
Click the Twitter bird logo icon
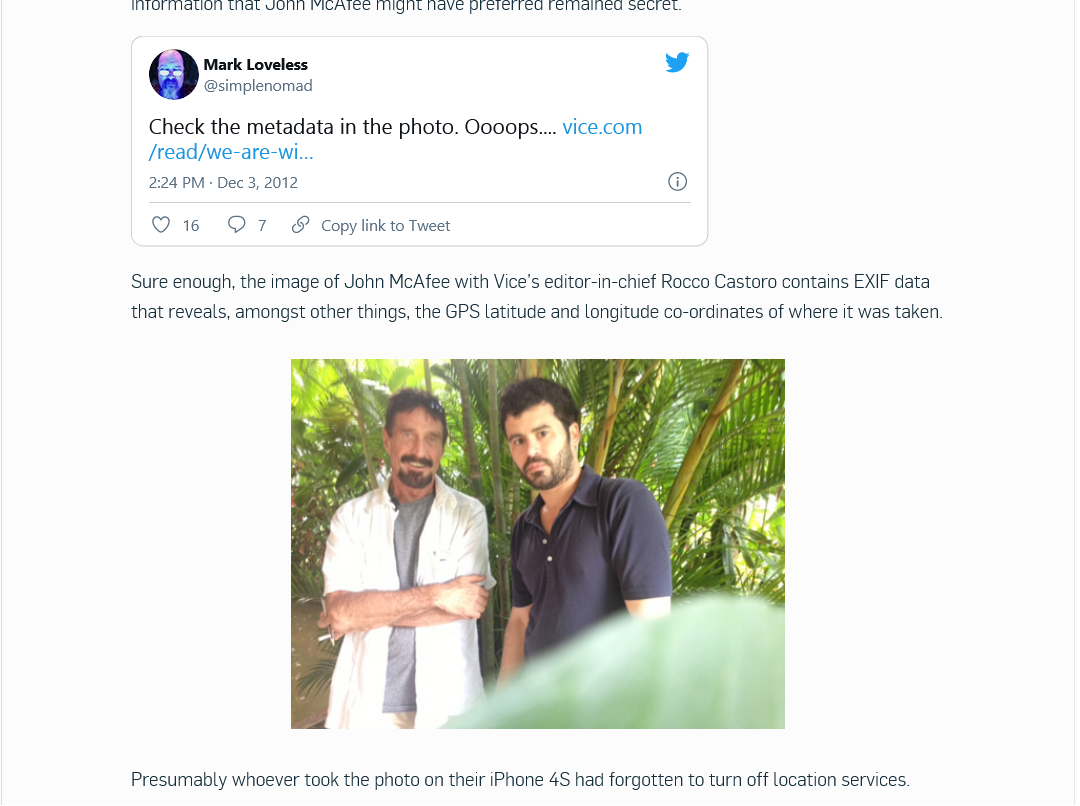coord(677,62)
